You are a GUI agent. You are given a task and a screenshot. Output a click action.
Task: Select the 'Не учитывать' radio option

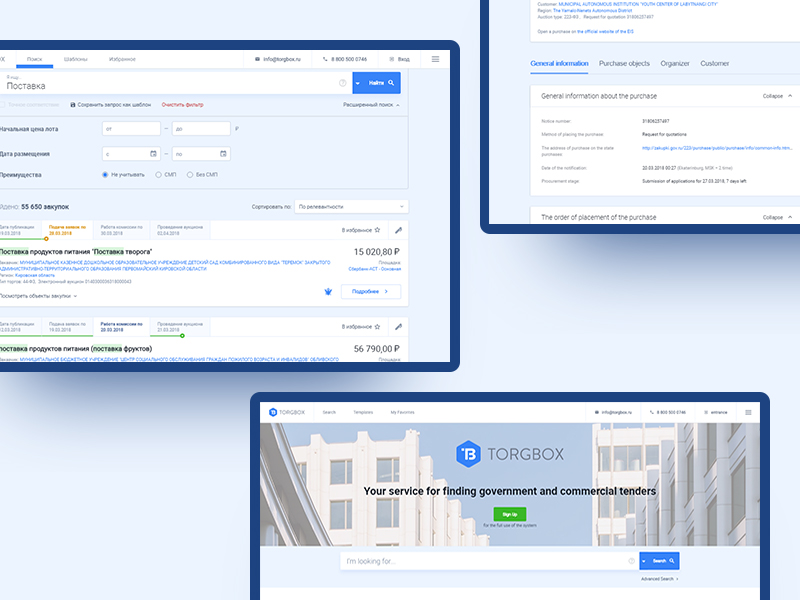tap(106, 175)
